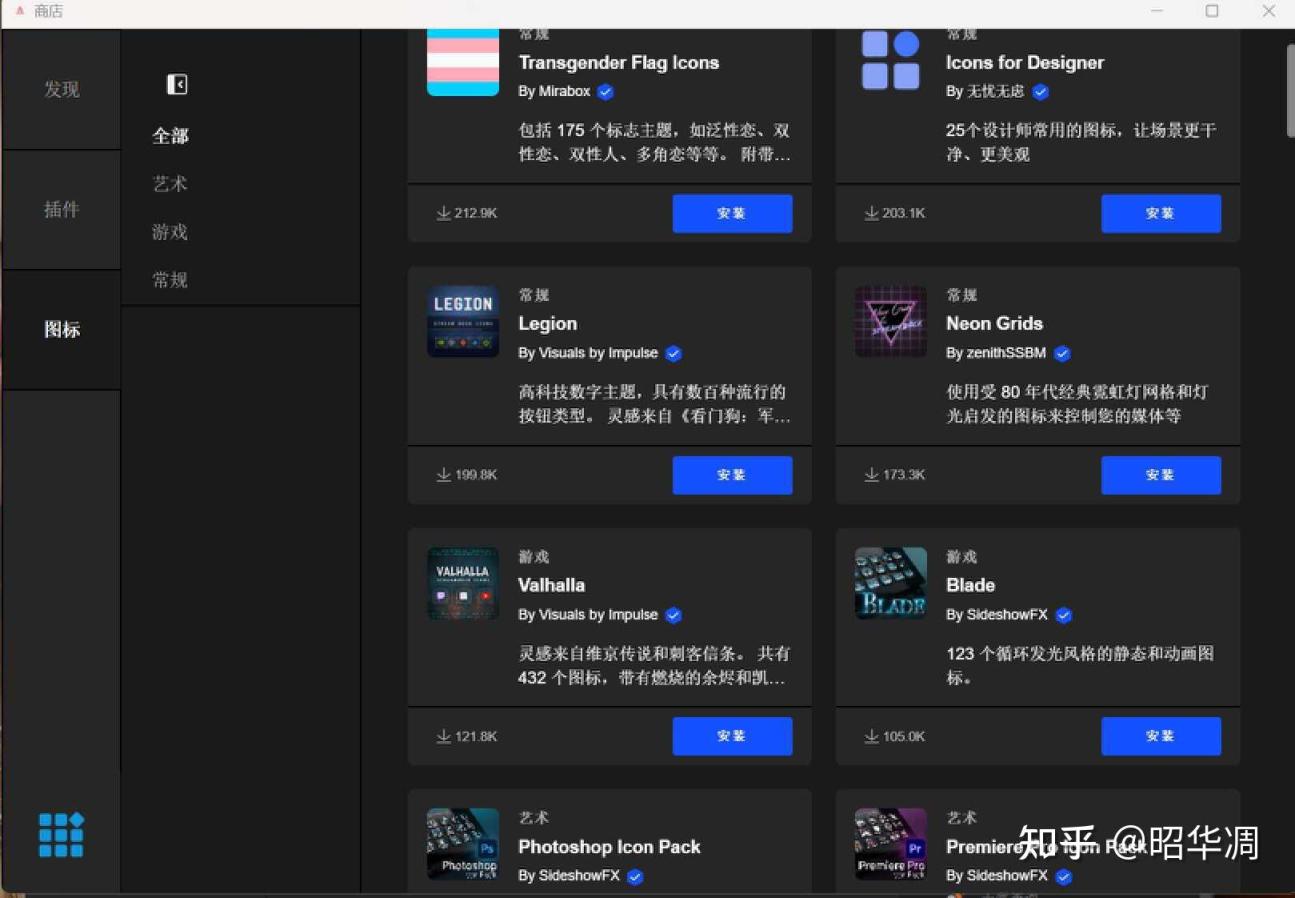Image resolution: width=1295 pixels, height=898 pixels.
Task: Click the store's vertical scrollbar
Action: pos(1290,90)
